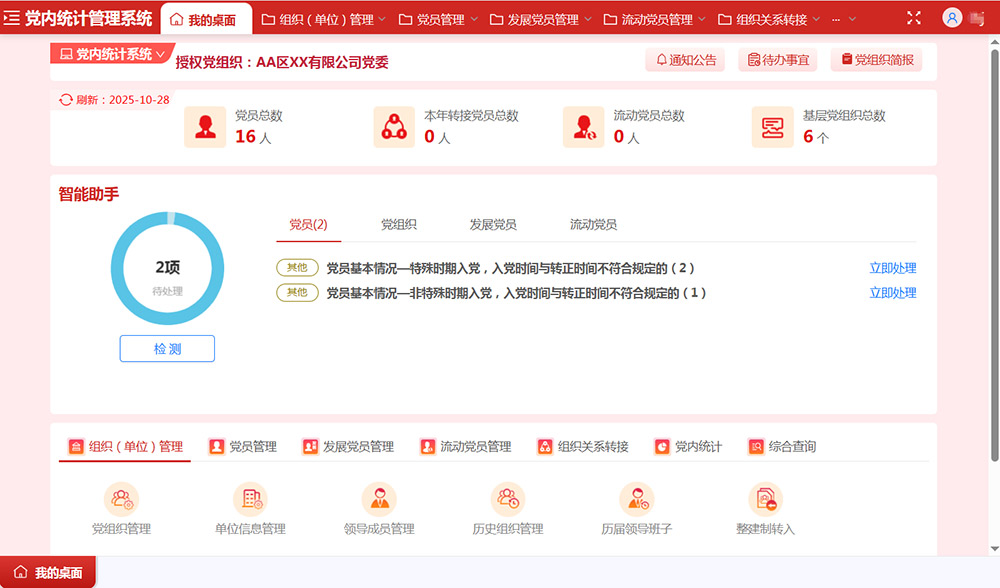Image resolution: width=1000 pixels, height=588 pixels.
Task: Click the 党内统计 tab icon
Action: click(x=662, y=446)
